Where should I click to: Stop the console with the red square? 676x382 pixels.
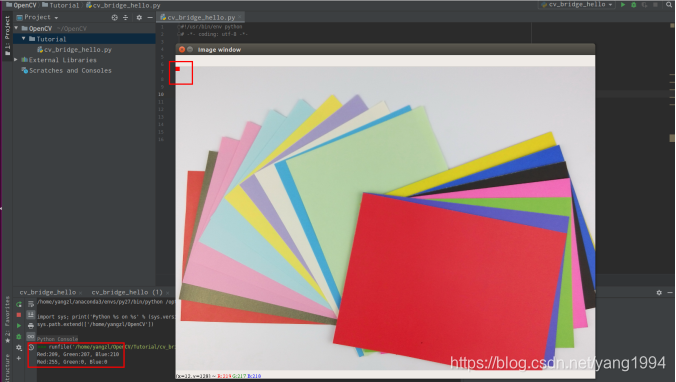[x=19, y=315]
